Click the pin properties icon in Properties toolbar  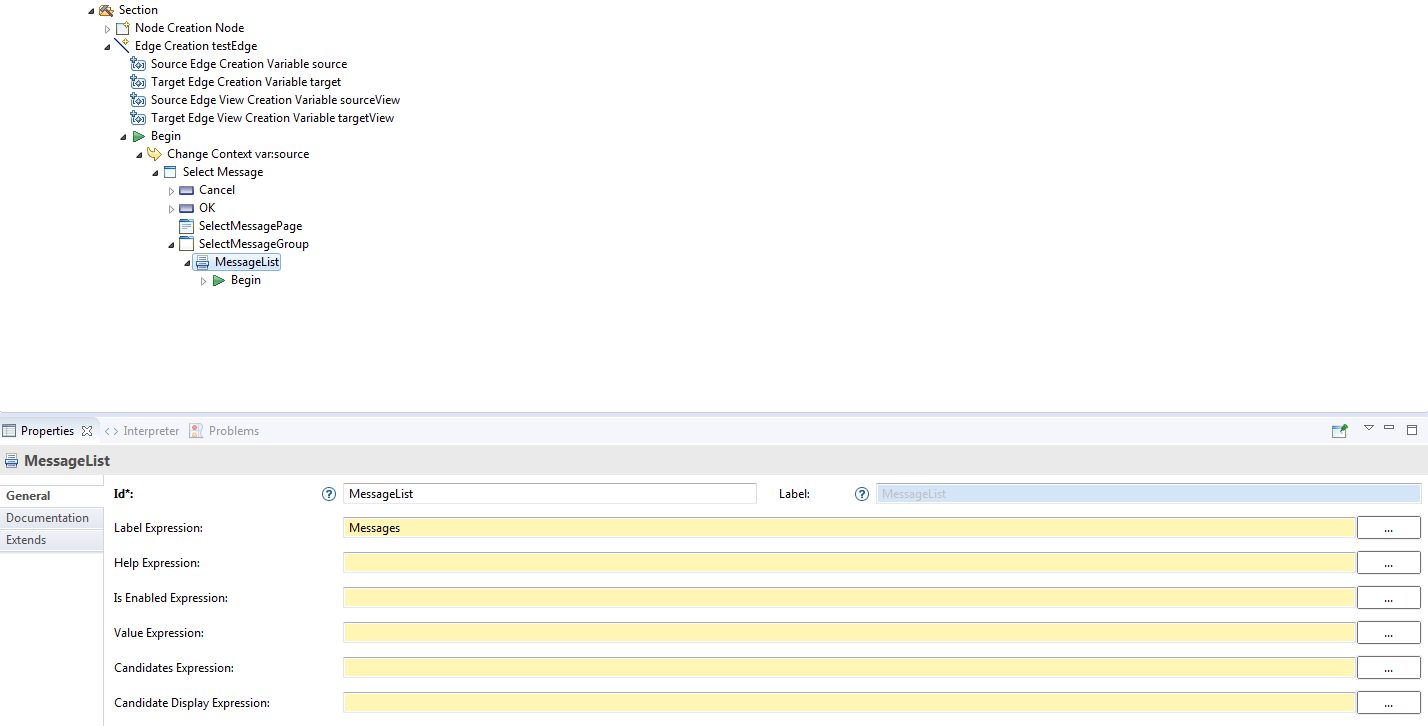[1340, 431]
